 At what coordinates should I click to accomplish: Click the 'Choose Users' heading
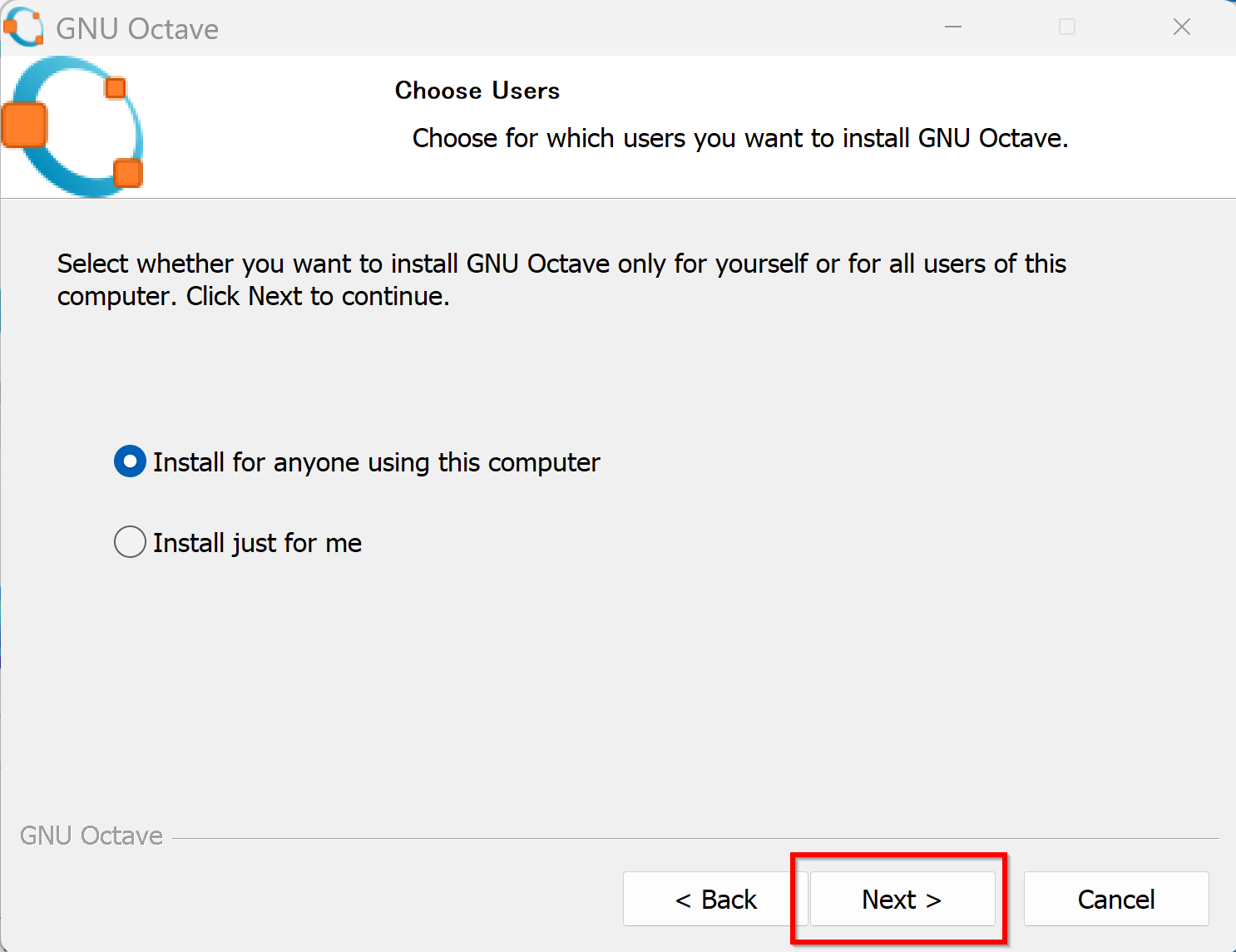[477, 91]
